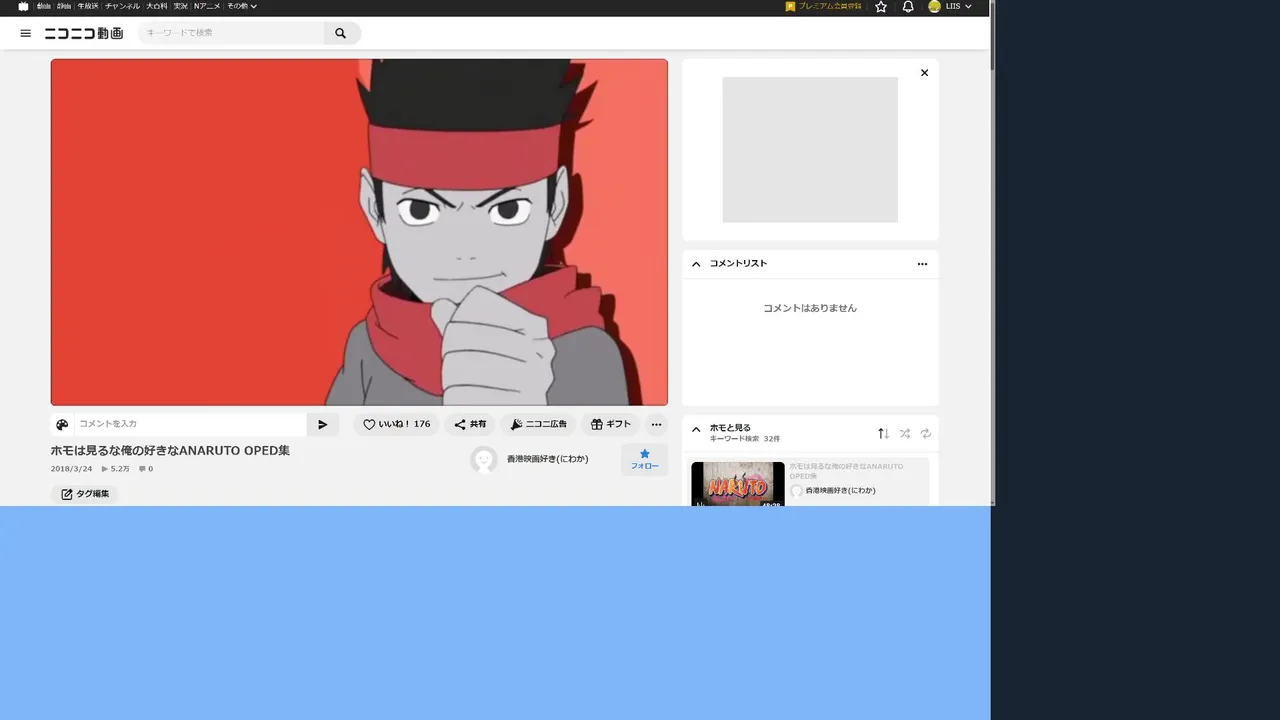Click the 5.2万 view count

pyautogui.click(x=116, y=469)
